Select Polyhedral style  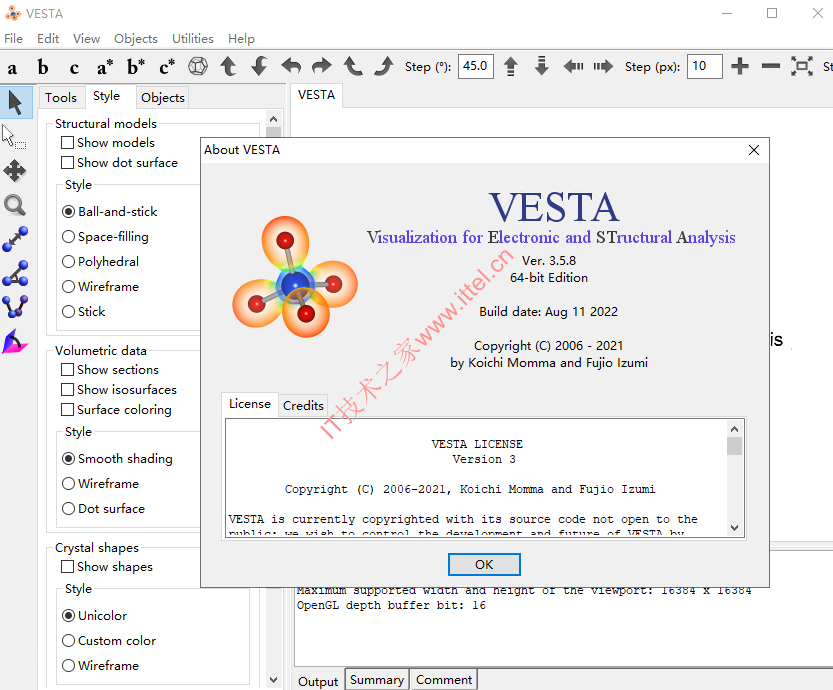[x=69, y=262]
